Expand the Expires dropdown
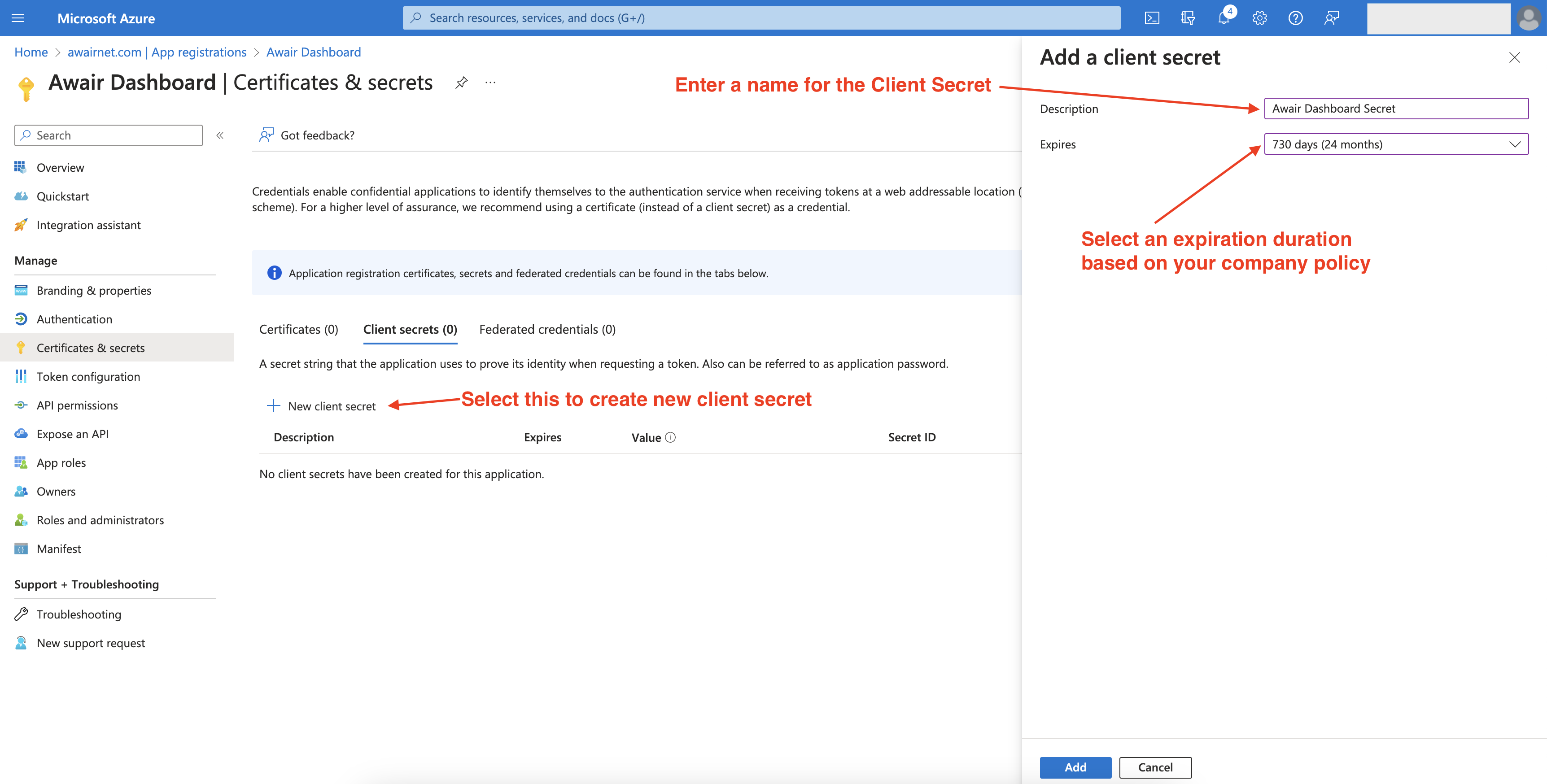This screenshot has width=1547, height=784. pos(1396,144)
